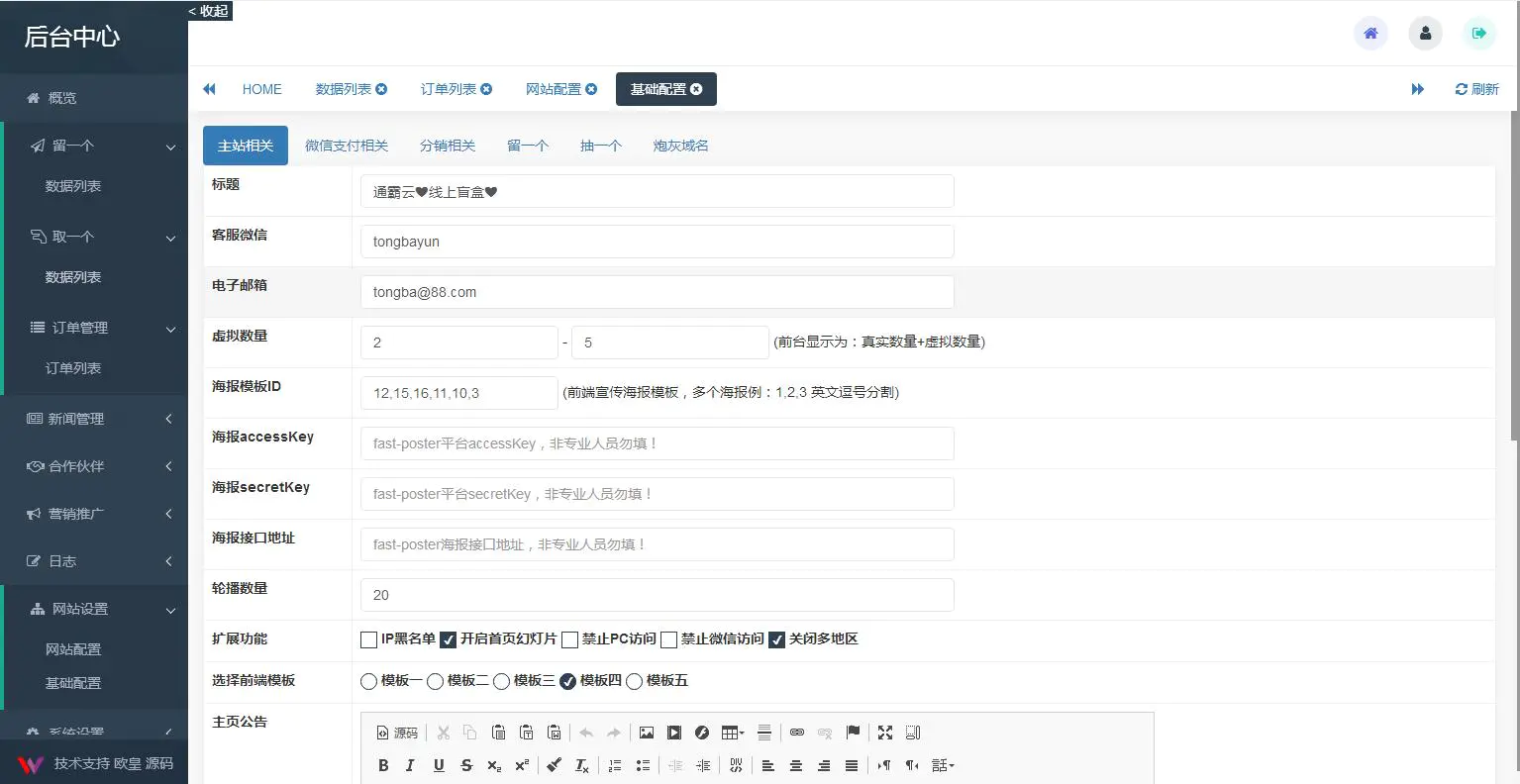Switch to 微信支付相关 tab

tap(347, 146)
